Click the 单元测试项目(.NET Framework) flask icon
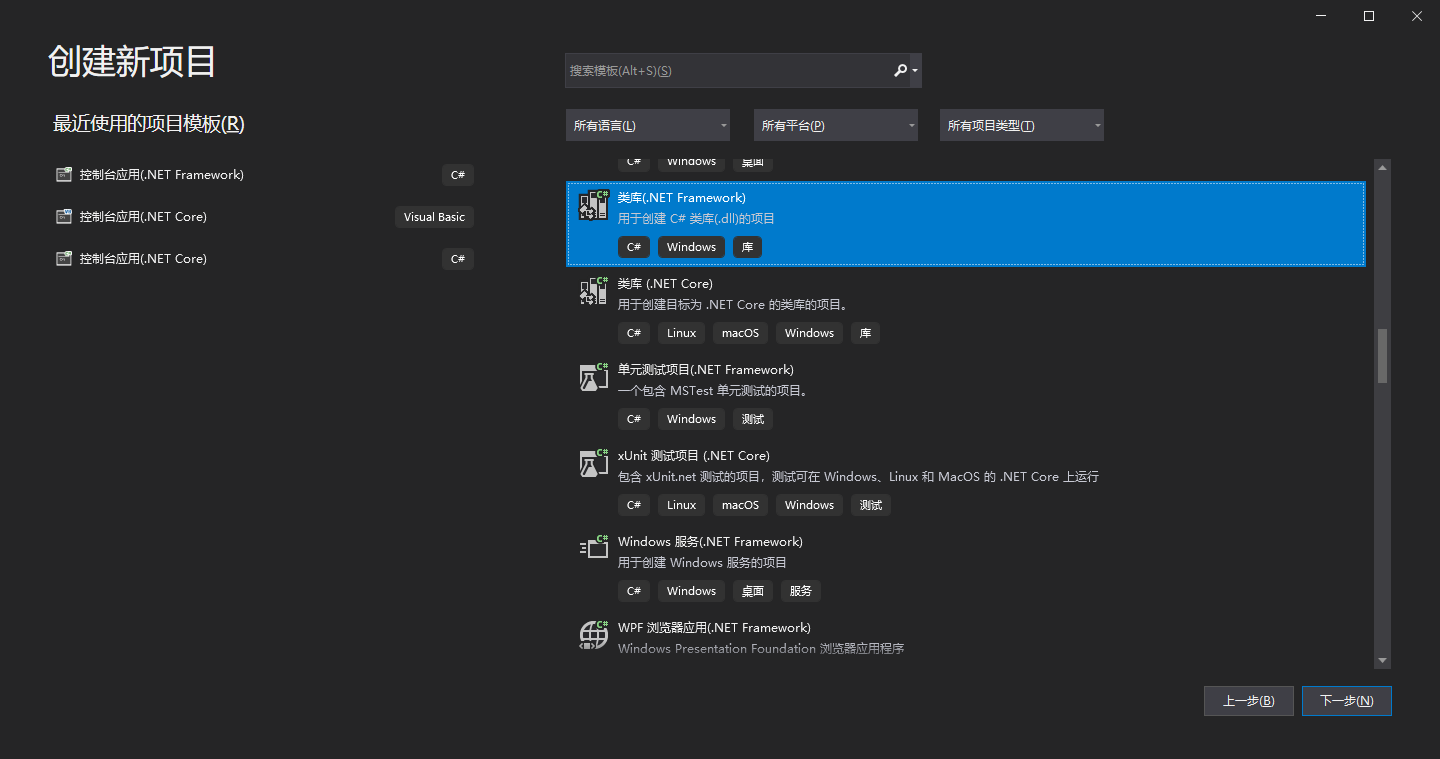This screenshot has height=759, width=1440. tap(594, 377)
